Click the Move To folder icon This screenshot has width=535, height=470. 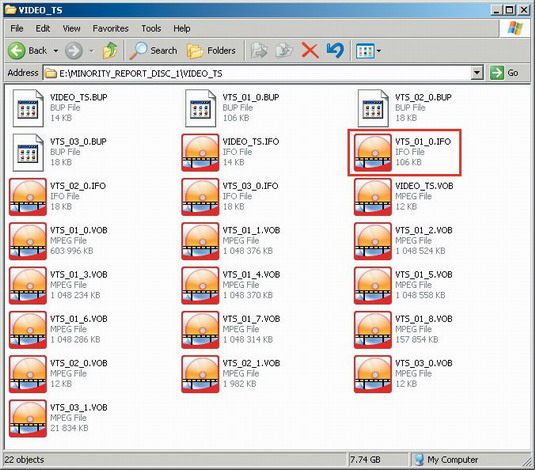tap(259, 51)
